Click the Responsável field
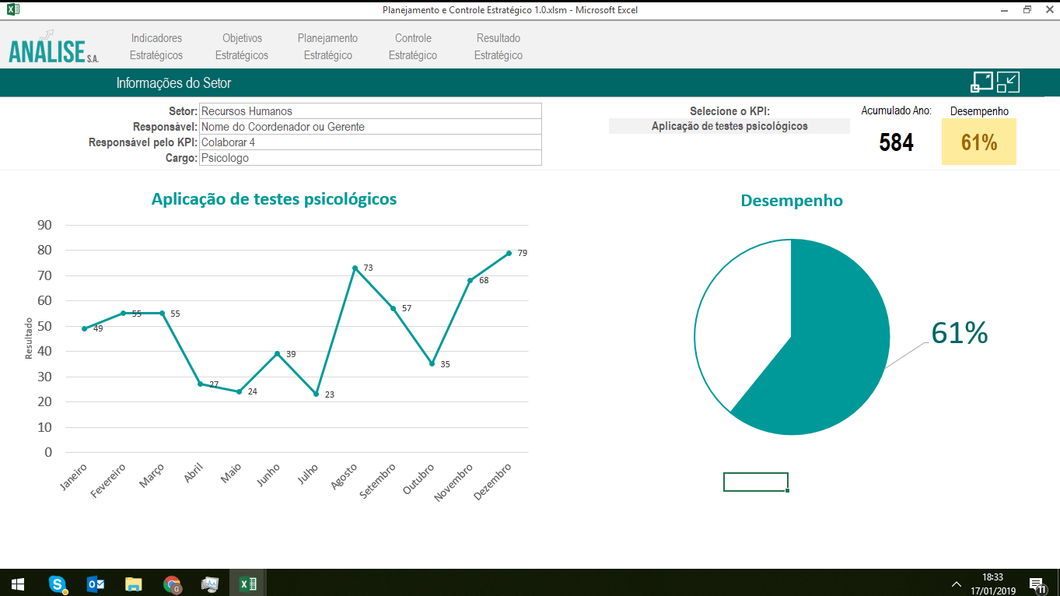This screenshot has height=596, width=1060. pyautogui.click(x=370, y=126)
